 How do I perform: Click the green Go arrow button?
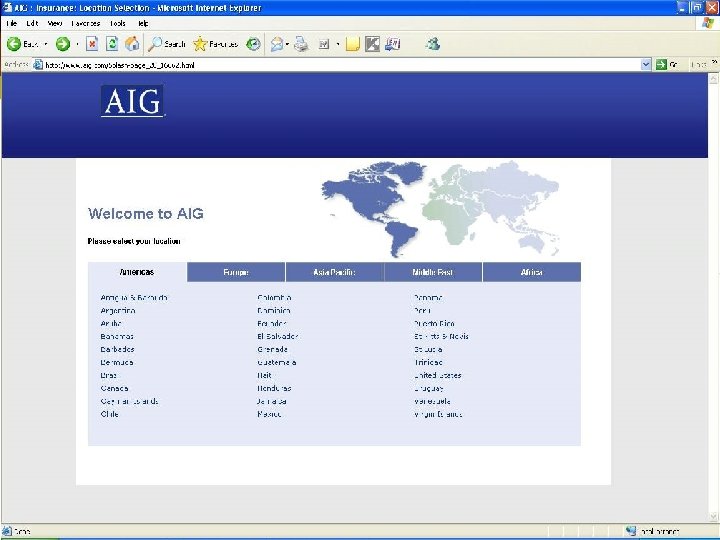(661, 65)
